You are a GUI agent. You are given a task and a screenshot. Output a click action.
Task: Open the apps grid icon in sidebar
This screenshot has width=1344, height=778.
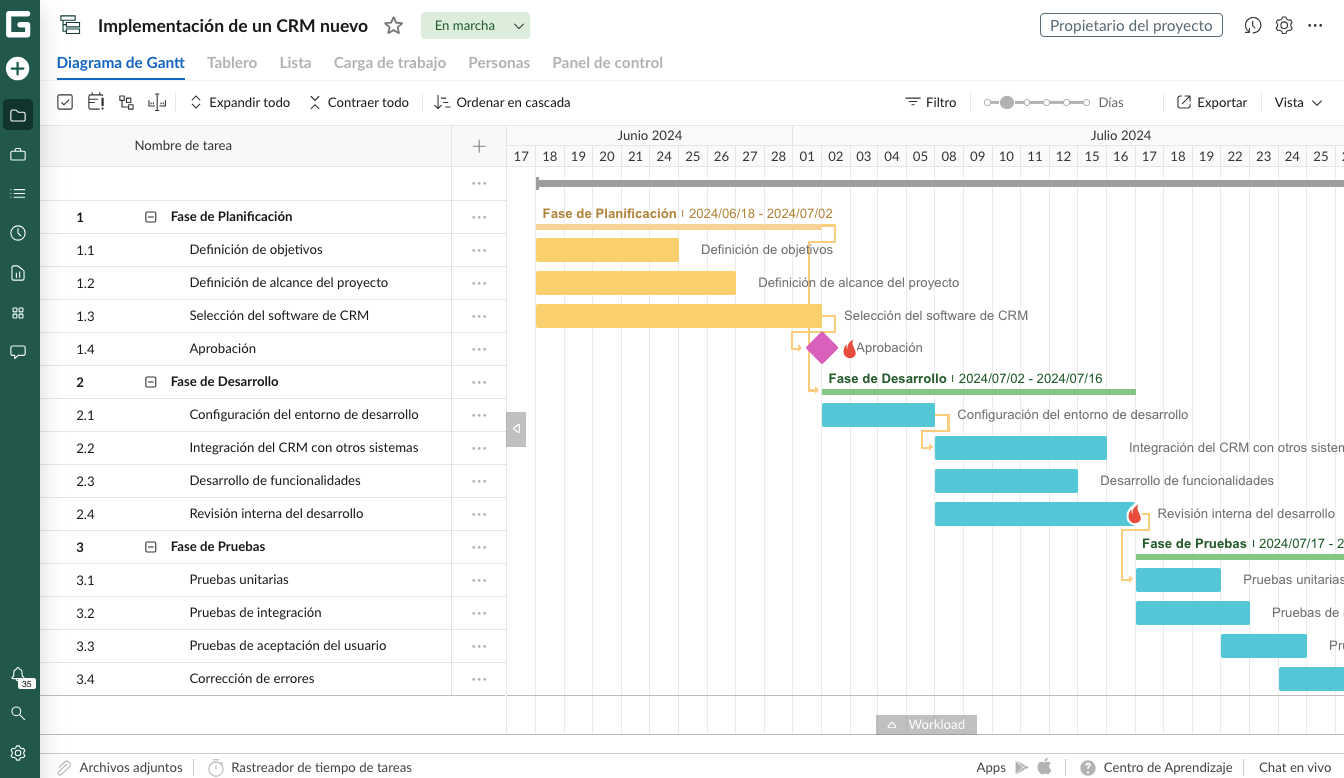(18, 313)
